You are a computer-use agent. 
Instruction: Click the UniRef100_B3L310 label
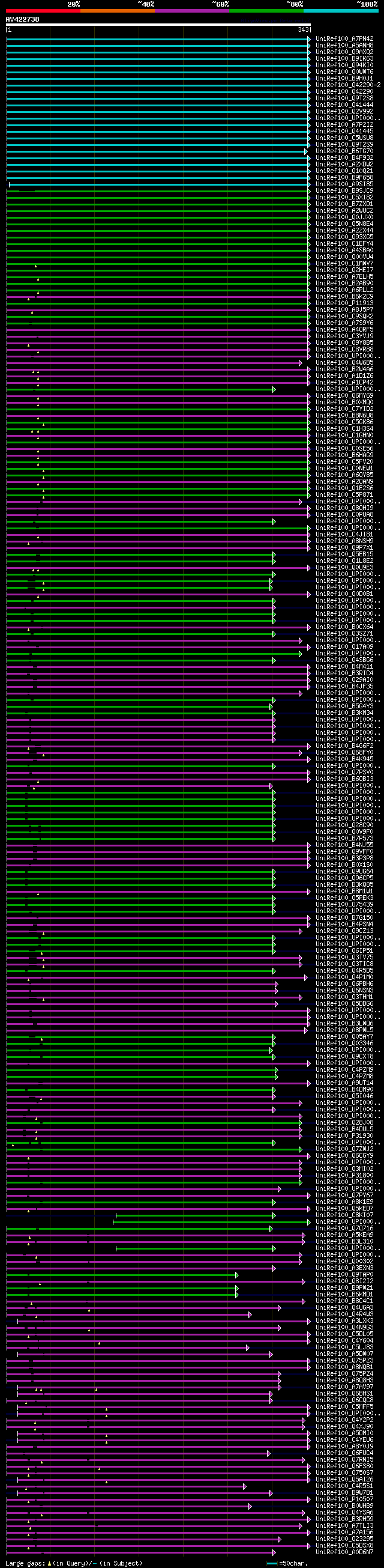pyautogui.click(x=344, y=1242)
